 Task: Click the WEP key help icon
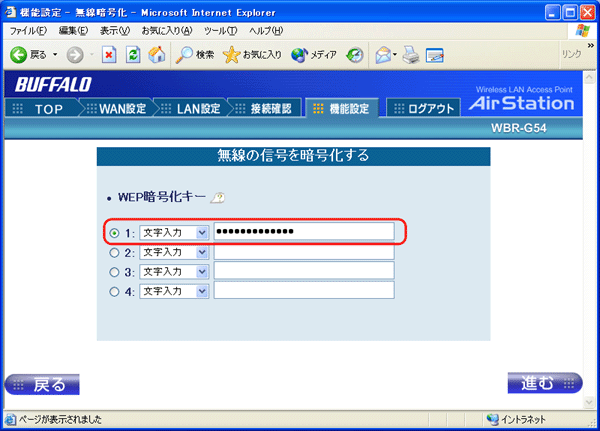[218, 198]
